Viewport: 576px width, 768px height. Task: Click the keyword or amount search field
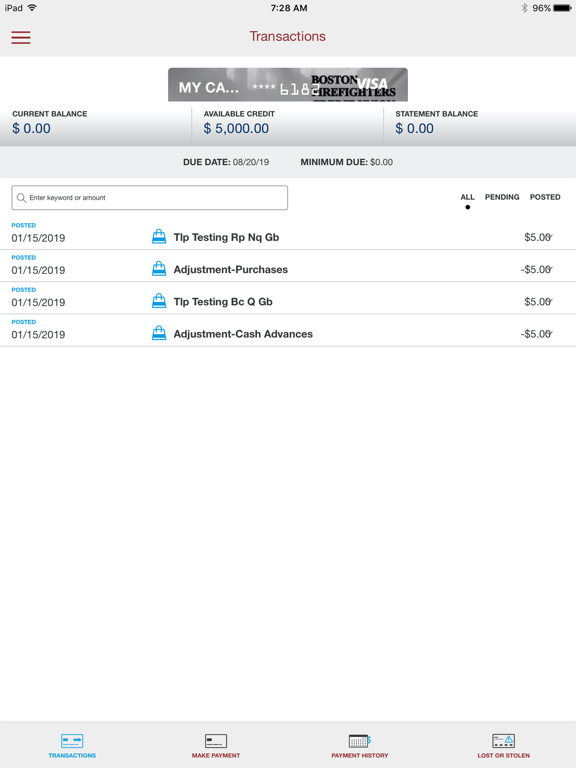(x=149, y=197)
